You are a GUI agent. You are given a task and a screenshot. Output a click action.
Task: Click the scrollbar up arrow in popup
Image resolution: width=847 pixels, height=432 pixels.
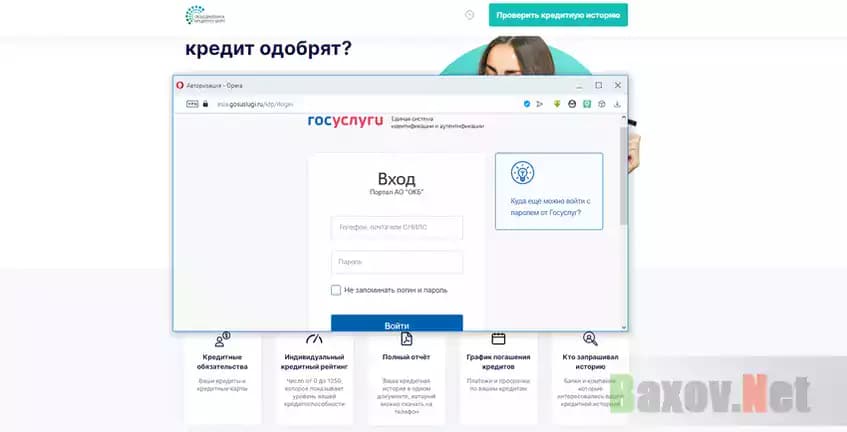pos(623,118)
